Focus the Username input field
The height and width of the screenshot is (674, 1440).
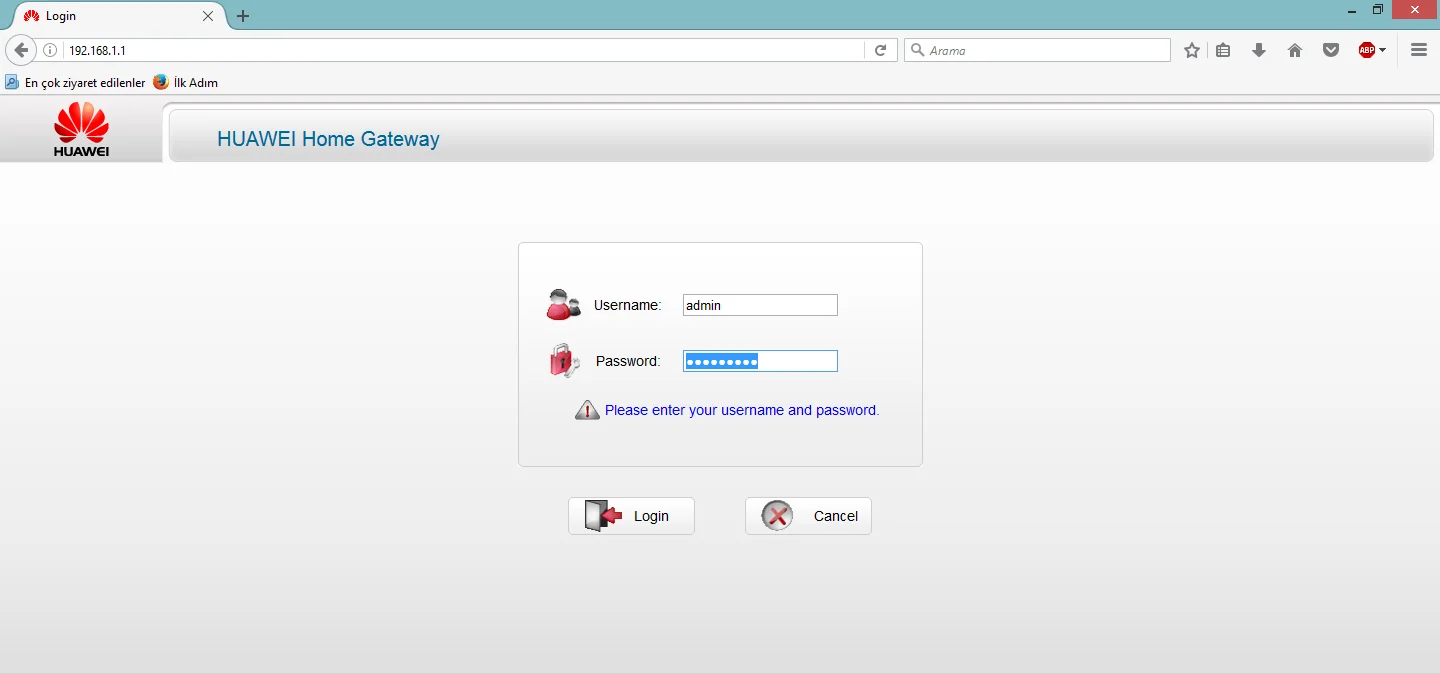click(760, 305)
